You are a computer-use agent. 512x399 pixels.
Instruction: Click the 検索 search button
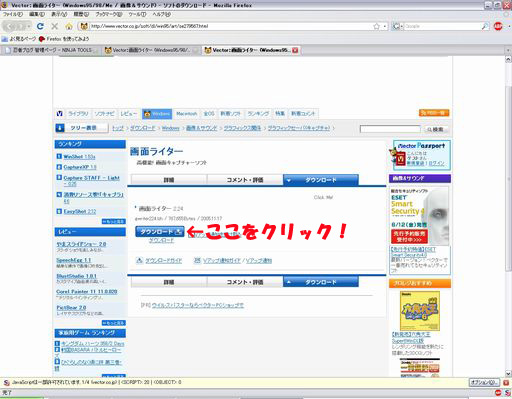click(x=436, y=129)
